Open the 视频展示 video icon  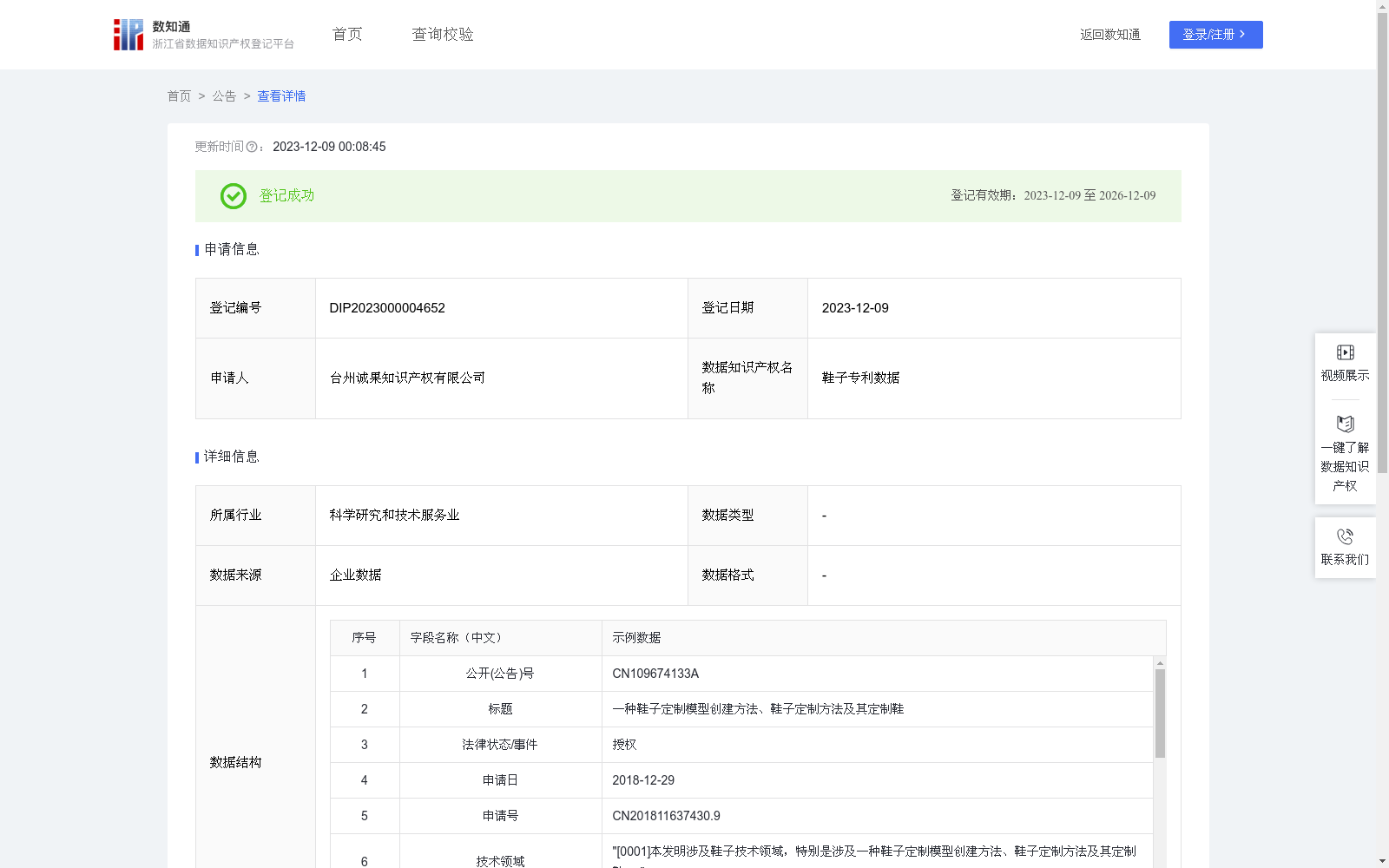pyautogui.click(x=1346, y=352)
